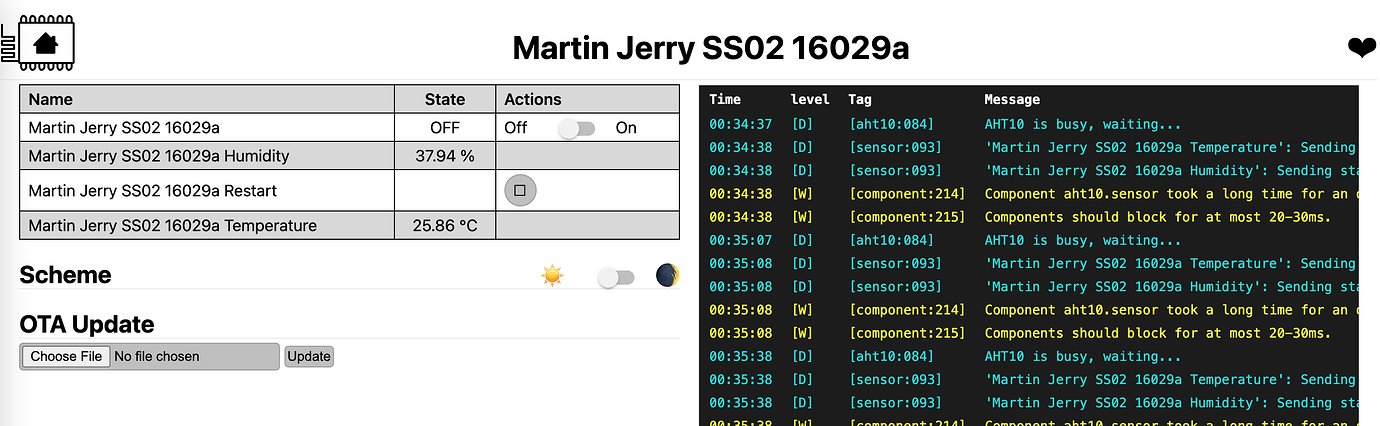1380x426 pixels.
Task: Click the 00:34:37 log timestamp
Action: tap(741, 124)
